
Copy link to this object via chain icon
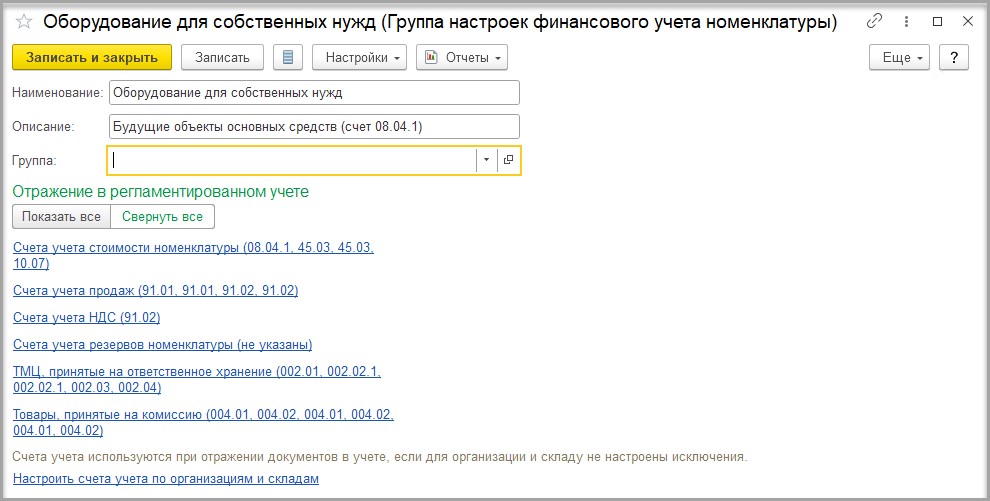pyautogui.click(x=874, y=21)
